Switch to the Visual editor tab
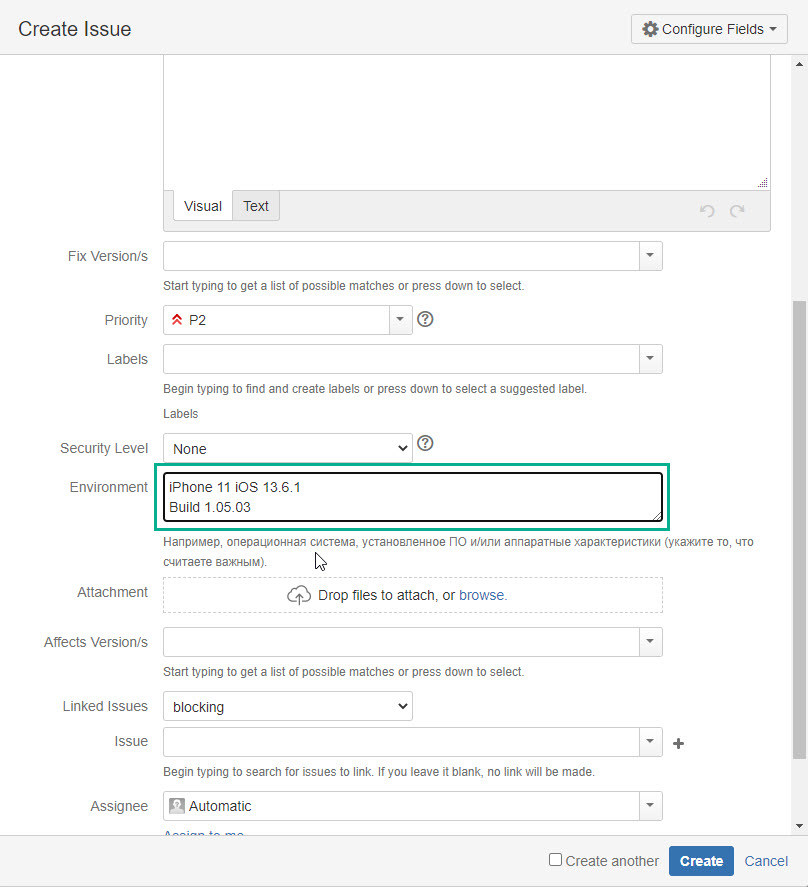The image size is (808, 887). click(203, 206)
